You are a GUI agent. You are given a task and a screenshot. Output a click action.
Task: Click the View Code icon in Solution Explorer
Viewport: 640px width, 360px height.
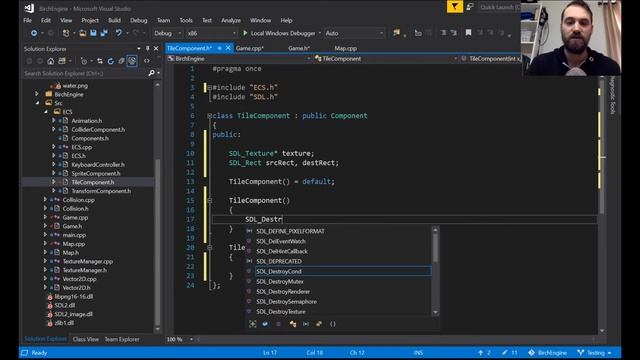[147, 61]
